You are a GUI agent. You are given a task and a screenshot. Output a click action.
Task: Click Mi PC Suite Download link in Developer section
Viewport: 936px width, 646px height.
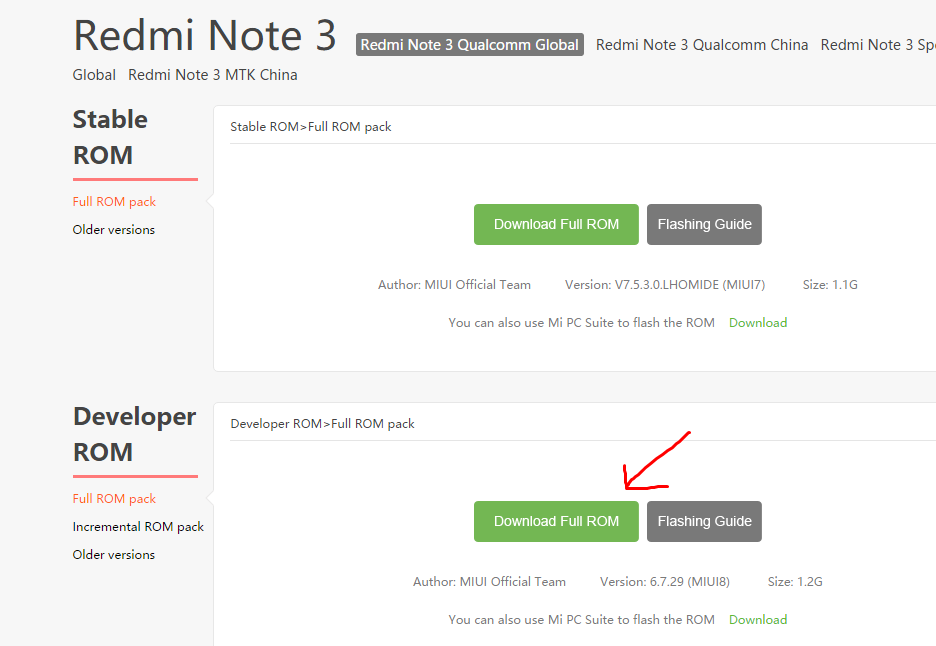point(758,619)
